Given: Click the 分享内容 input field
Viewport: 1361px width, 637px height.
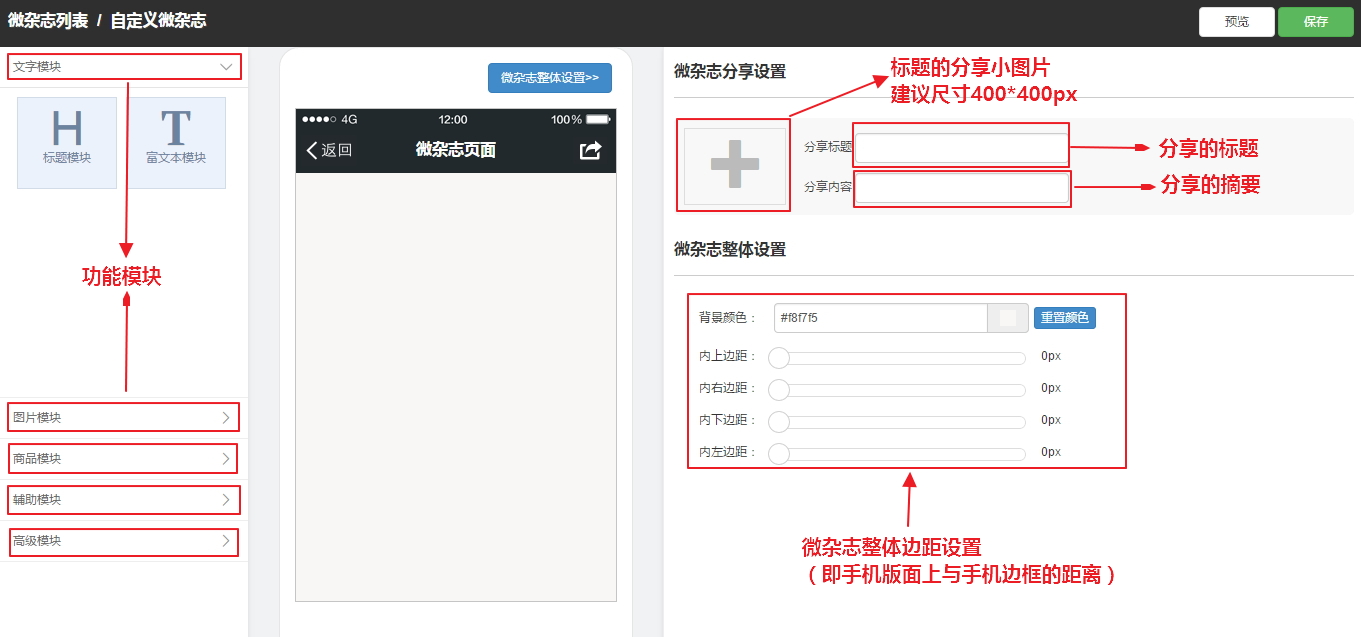Looking at the screenshot, I should [x=961, y=187].
